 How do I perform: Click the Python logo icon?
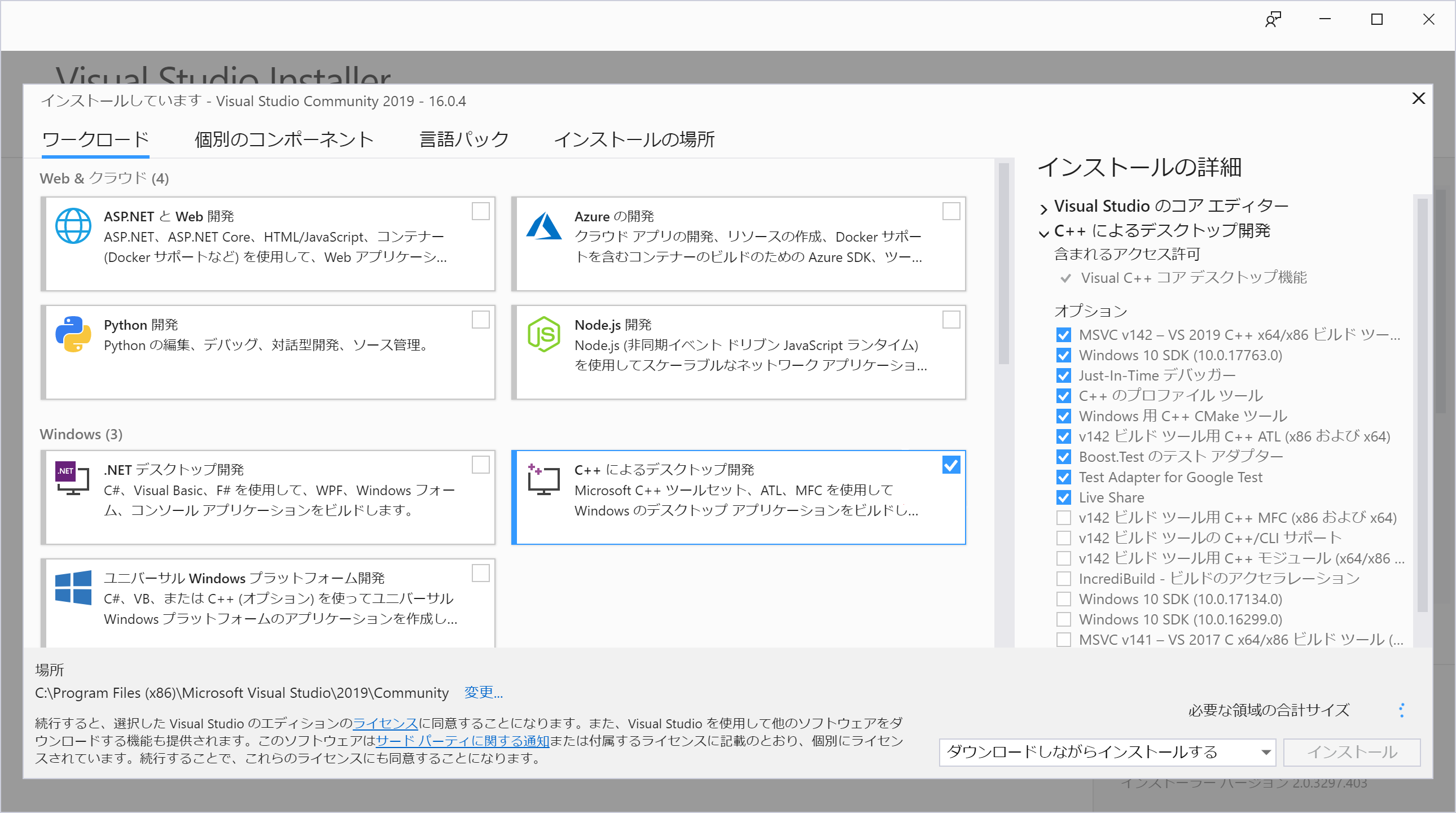73,334
